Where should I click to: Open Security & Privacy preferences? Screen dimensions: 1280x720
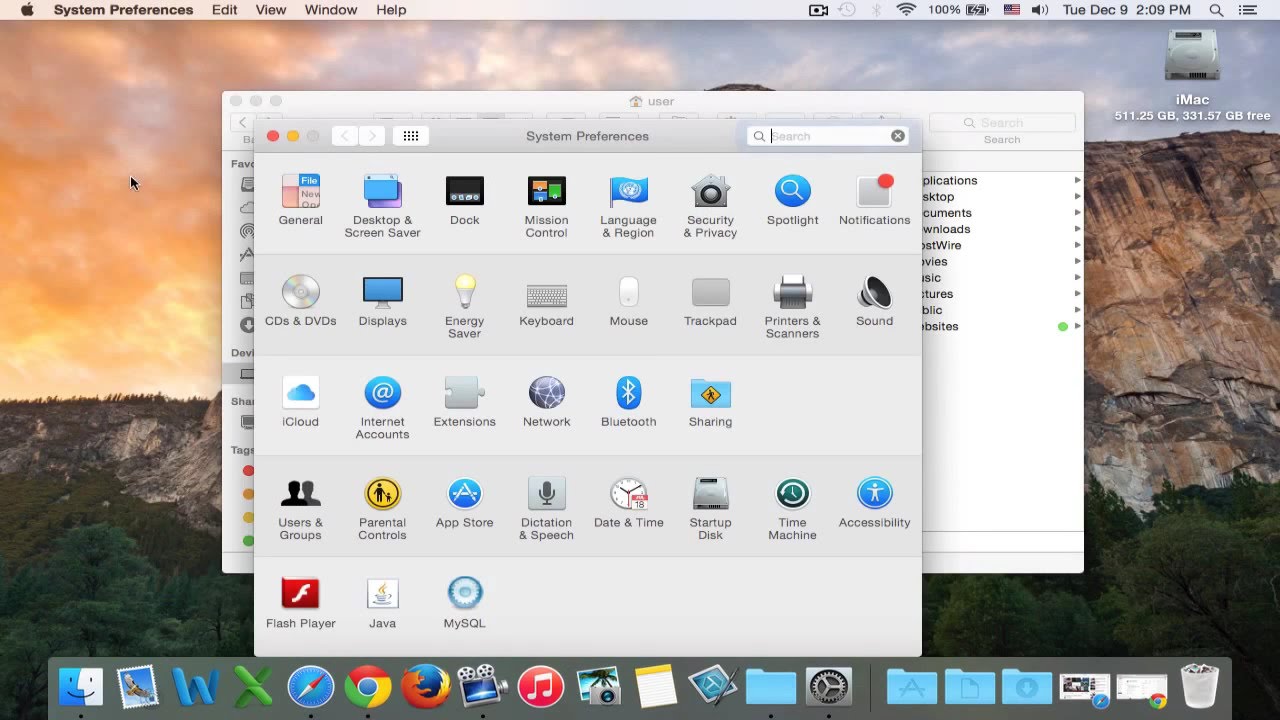point(710,206)
